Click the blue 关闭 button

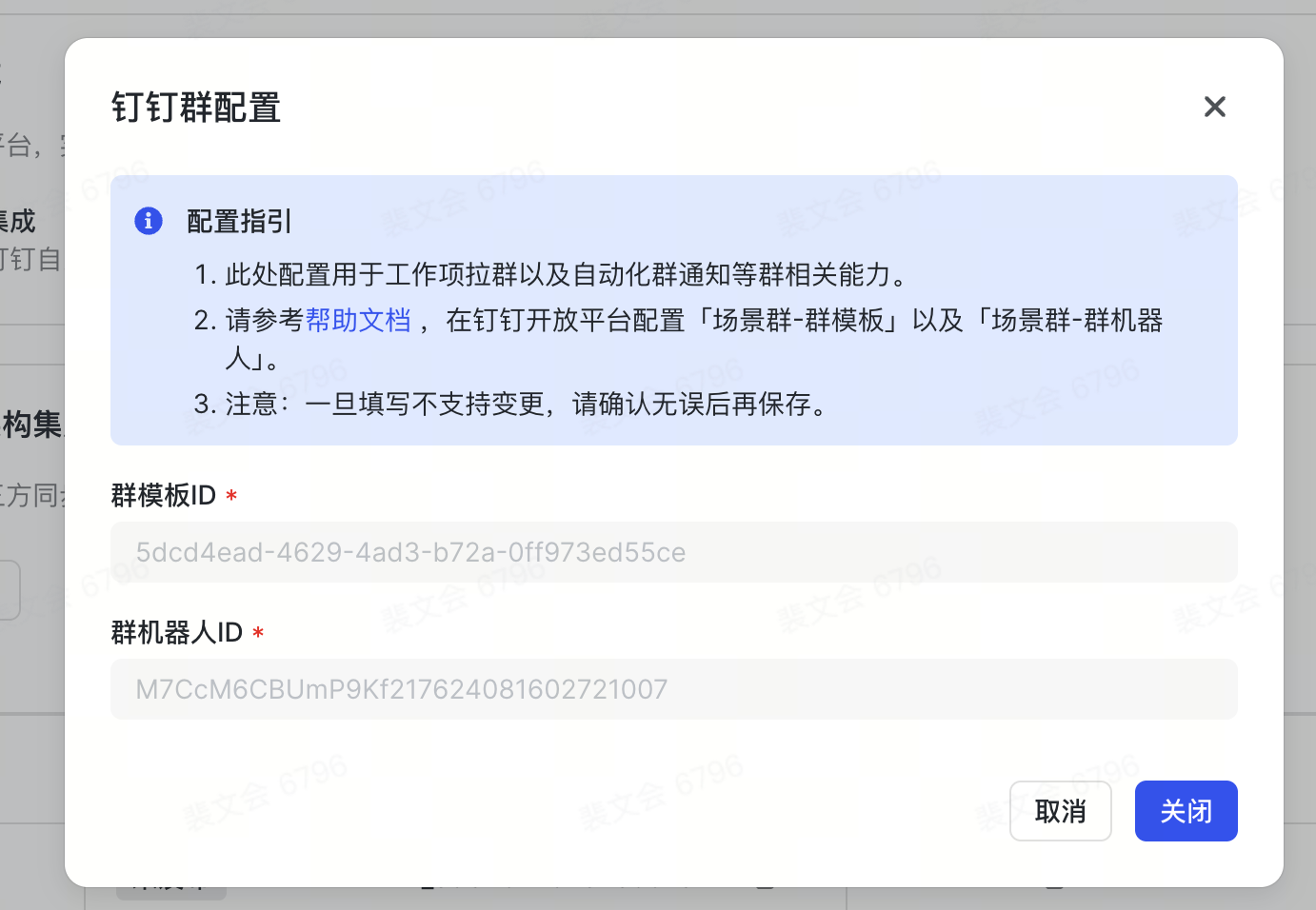1186,811
